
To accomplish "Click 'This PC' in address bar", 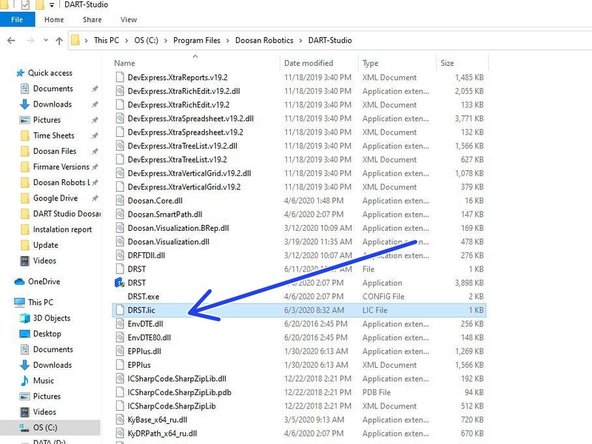I will point(106,40).
